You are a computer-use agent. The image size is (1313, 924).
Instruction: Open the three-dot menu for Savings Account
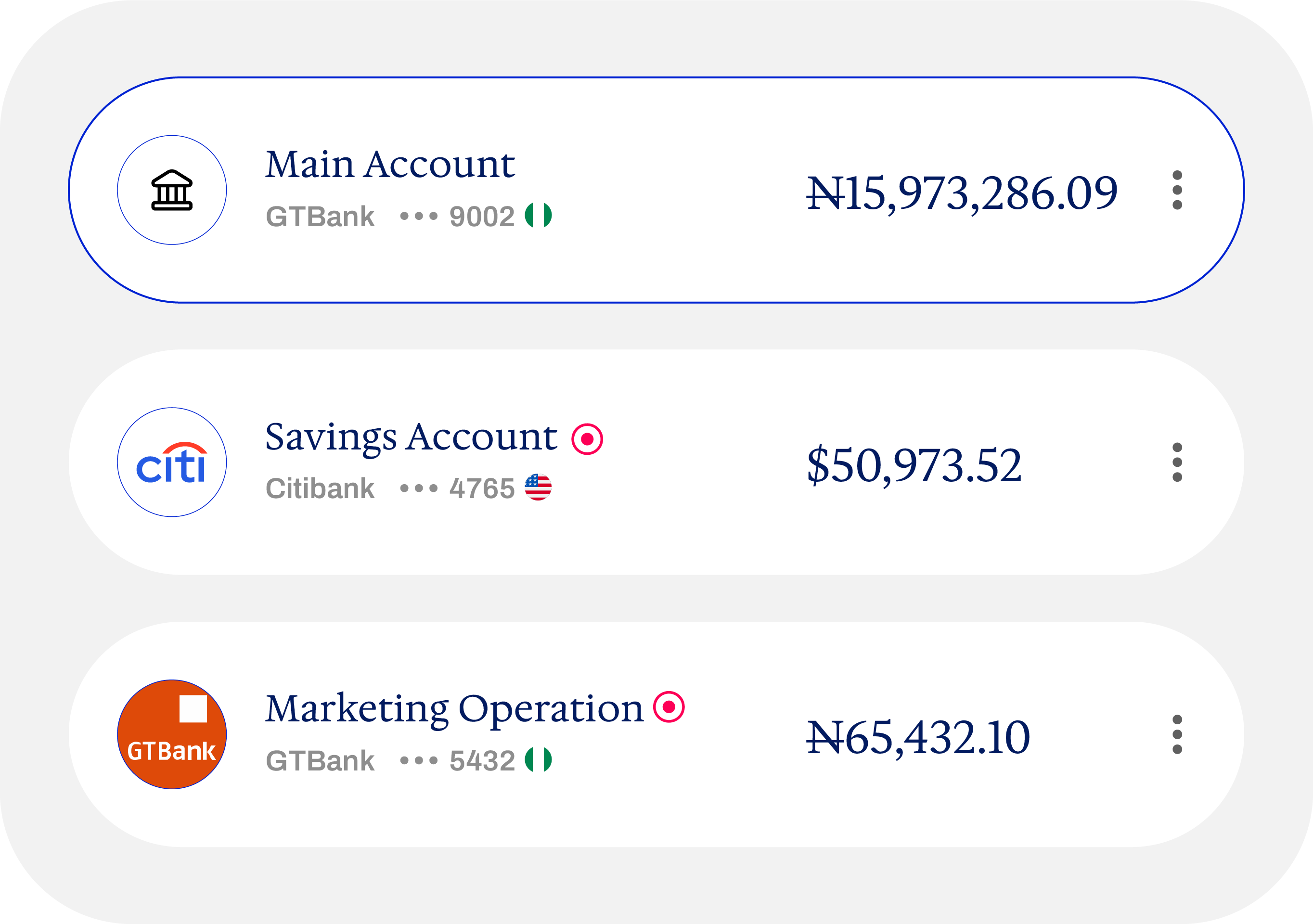click(1177, 462)
